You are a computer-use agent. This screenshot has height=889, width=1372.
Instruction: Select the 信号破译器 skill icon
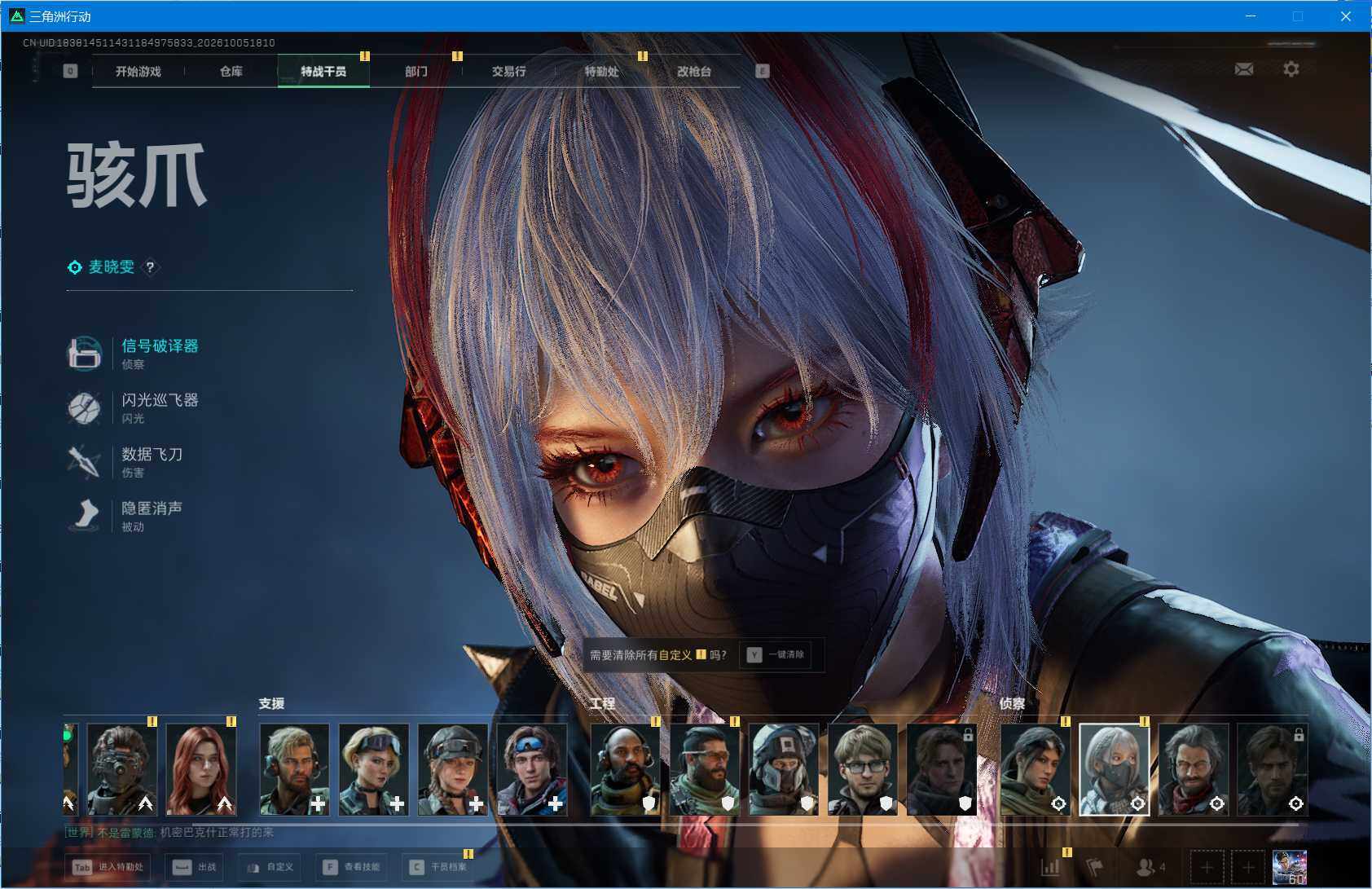(85, 353)
